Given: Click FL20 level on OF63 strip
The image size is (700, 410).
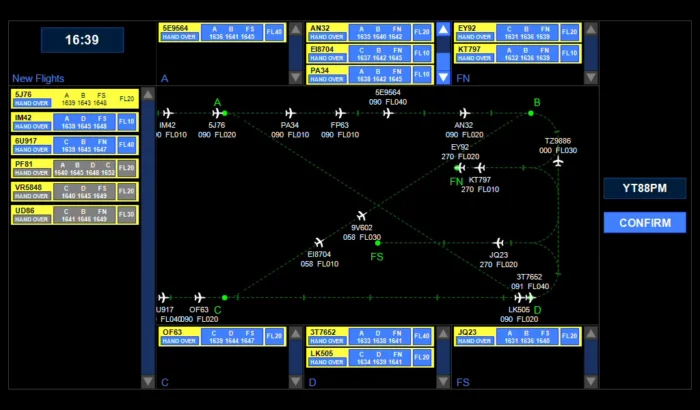Looking at the screenshot, I should [275, 336].
